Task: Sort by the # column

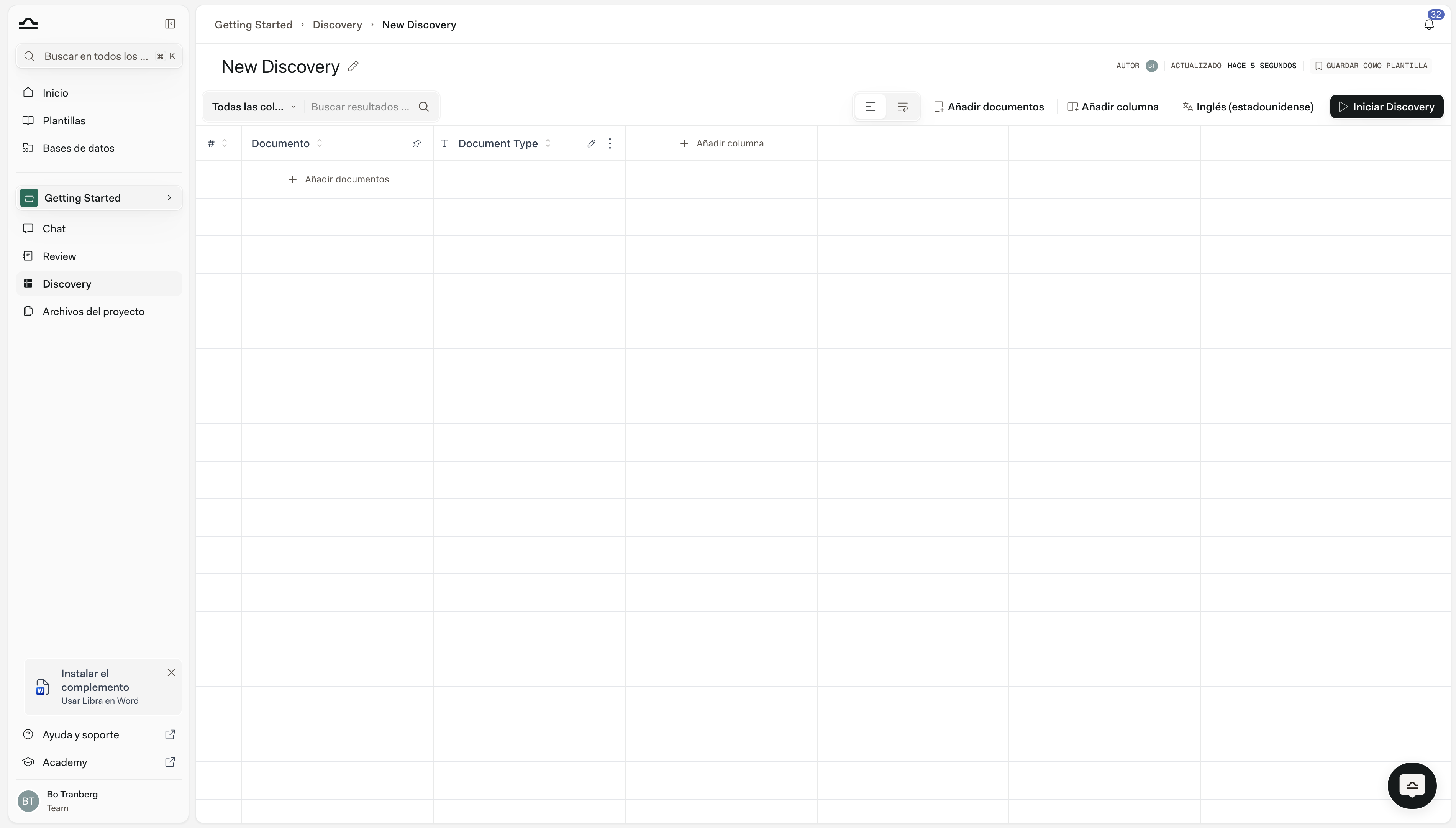Action: (x=225, y=143)
